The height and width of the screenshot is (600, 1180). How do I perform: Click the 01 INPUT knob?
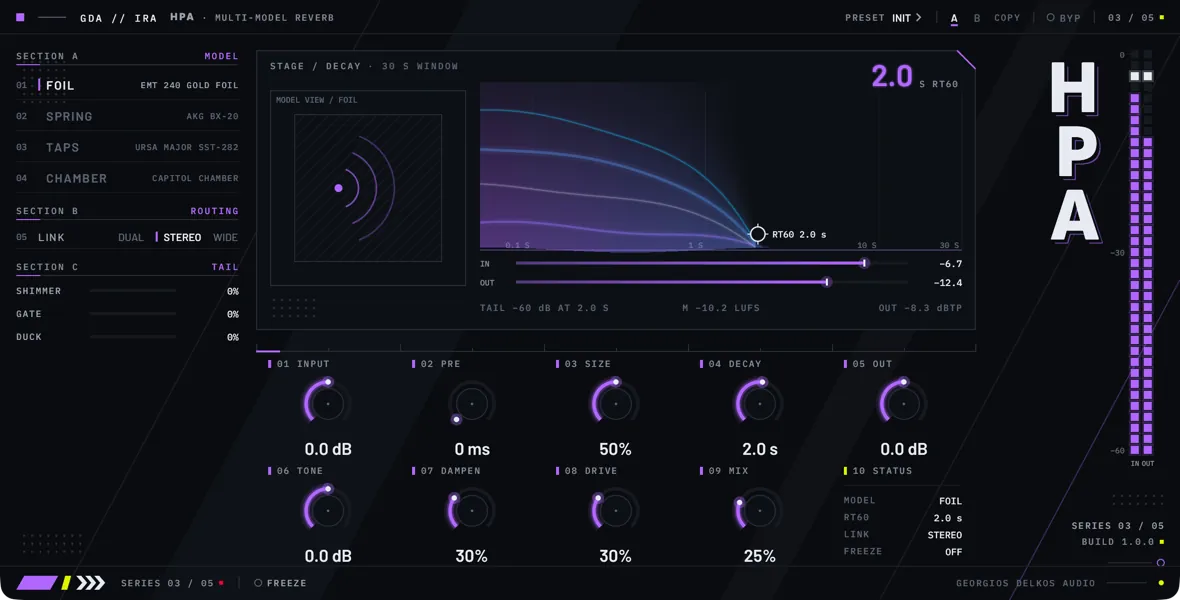tap(327, 404)
